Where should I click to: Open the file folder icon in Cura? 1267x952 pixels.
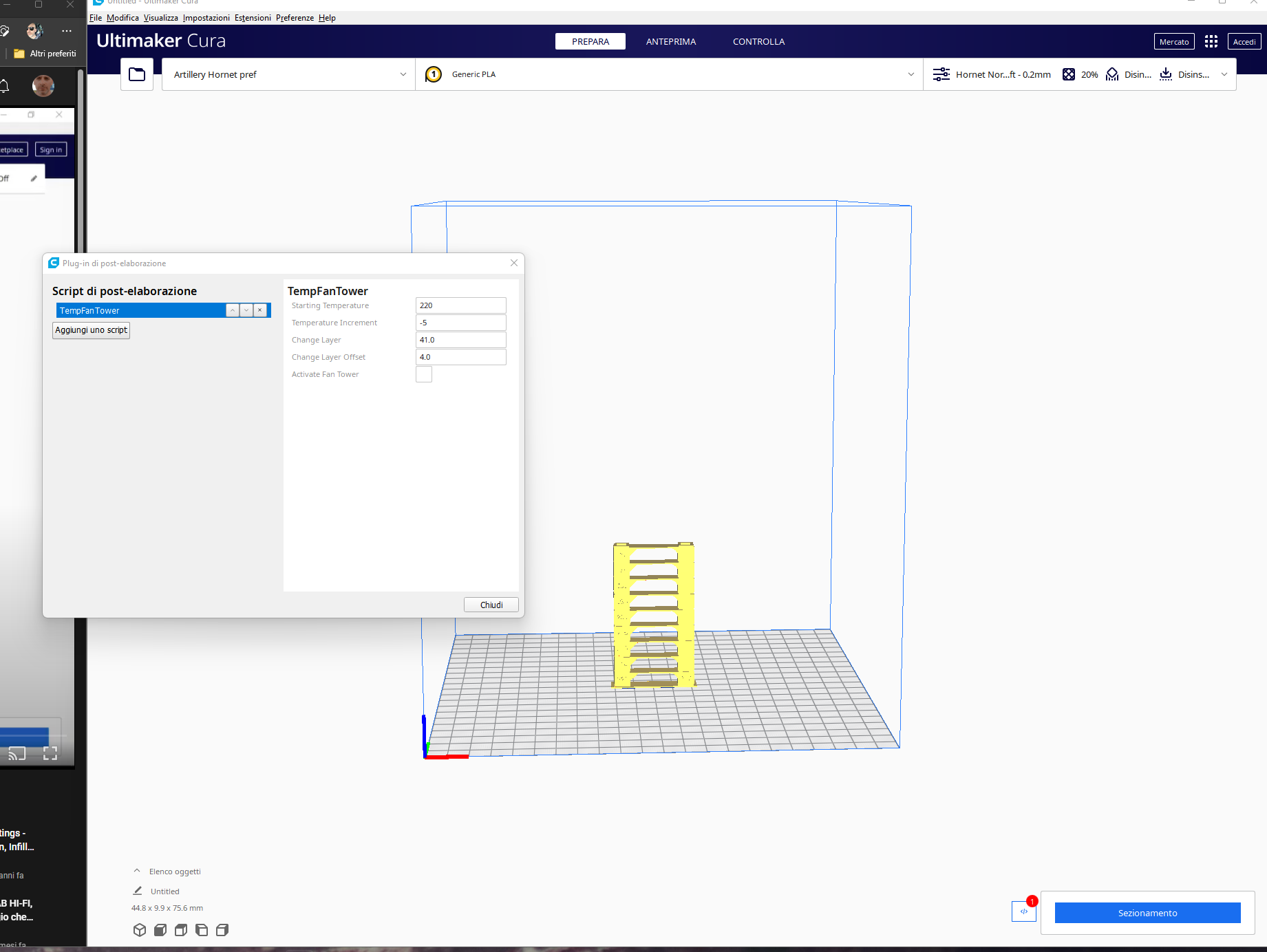137,74
